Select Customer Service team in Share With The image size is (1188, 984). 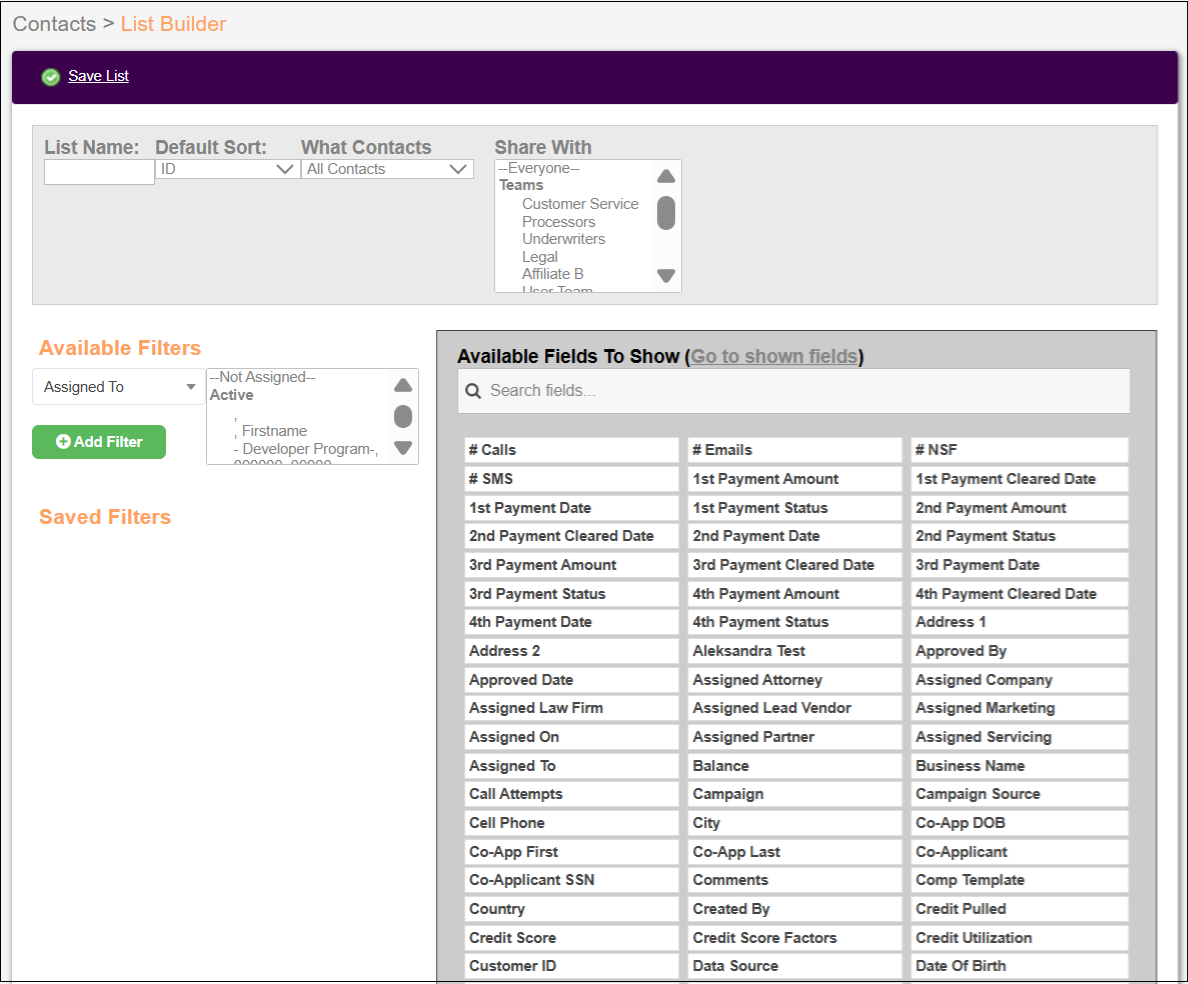(580, 204)
